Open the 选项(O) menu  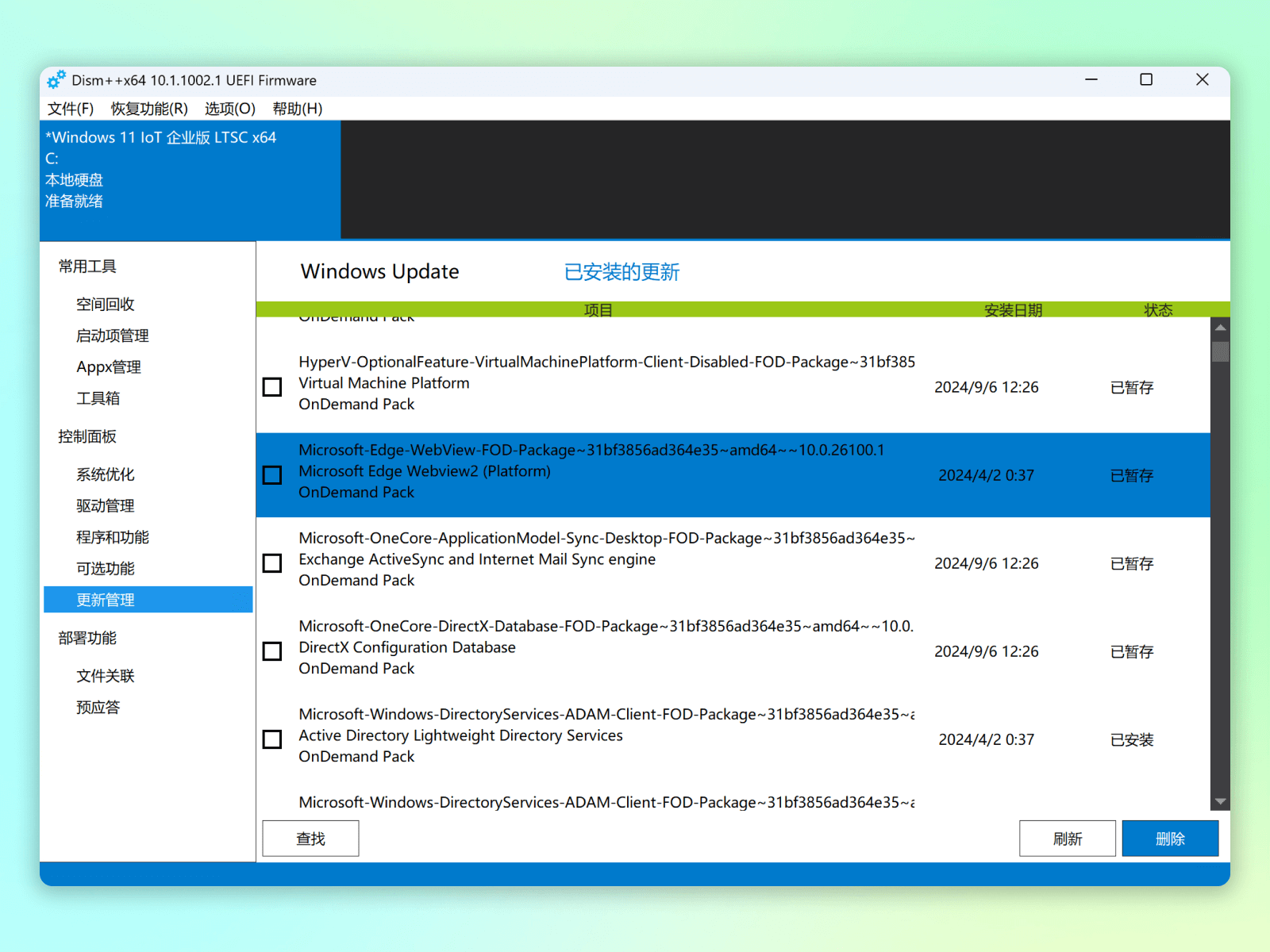click(x=230, y=109)
